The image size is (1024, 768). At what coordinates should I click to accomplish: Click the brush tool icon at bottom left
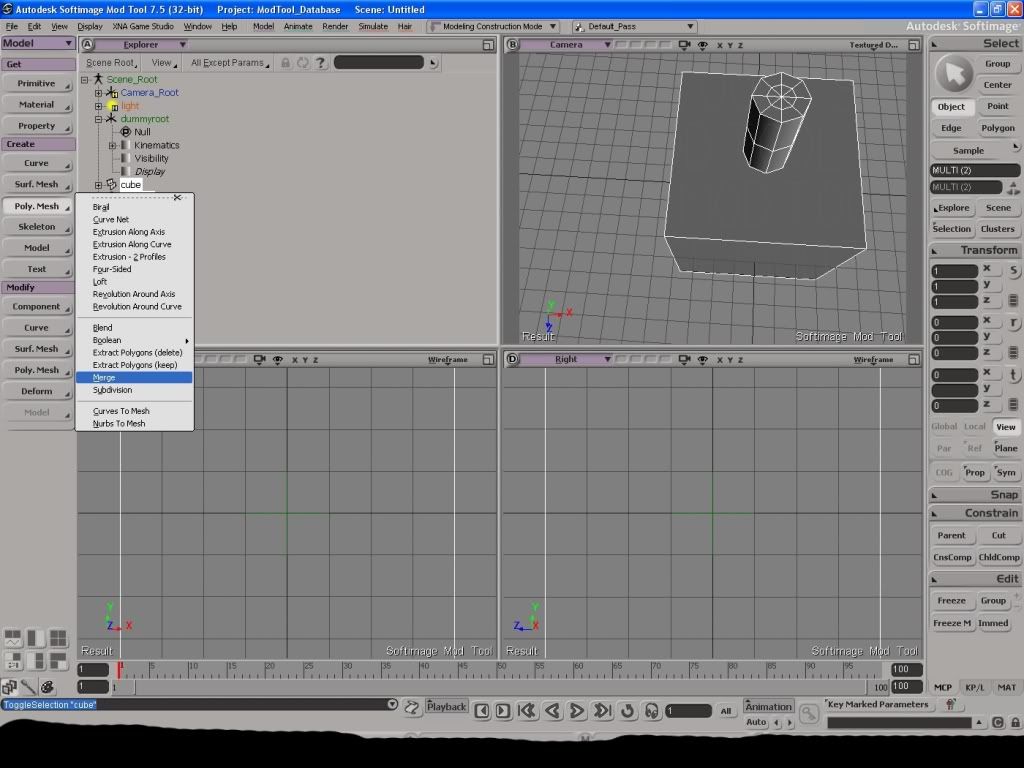28,687
